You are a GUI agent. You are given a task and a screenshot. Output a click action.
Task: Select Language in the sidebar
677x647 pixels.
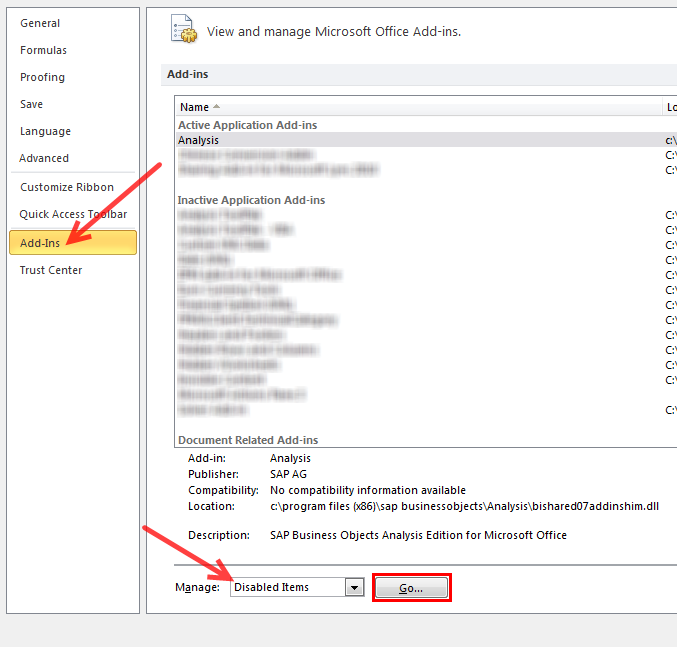click(x=45, y=131)
